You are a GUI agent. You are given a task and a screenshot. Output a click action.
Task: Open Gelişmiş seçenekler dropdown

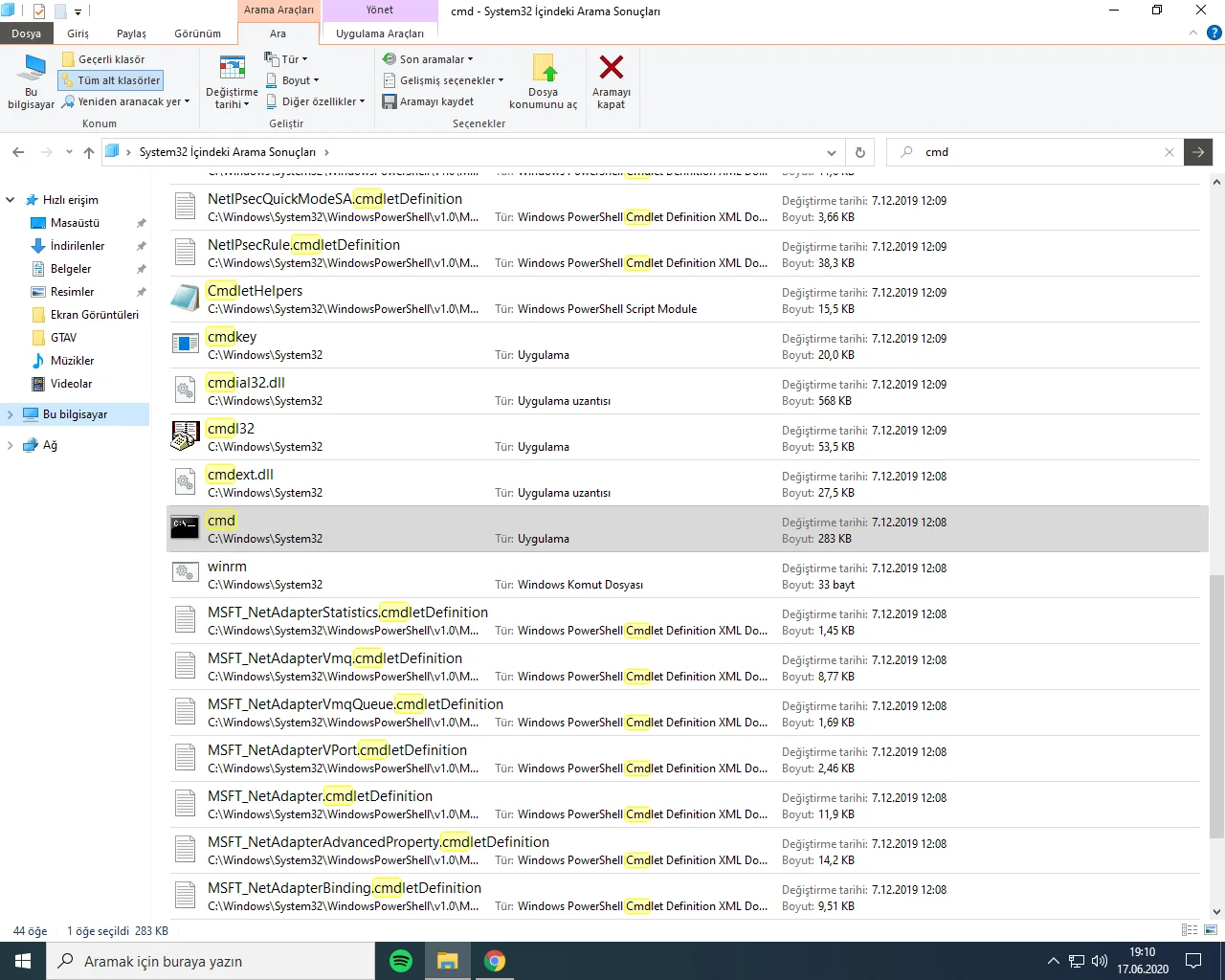click(443, 80)
